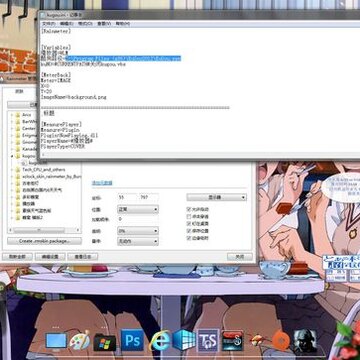Open the Windows folder dock icon
360x360 pixels.
(x=105, y=341)
